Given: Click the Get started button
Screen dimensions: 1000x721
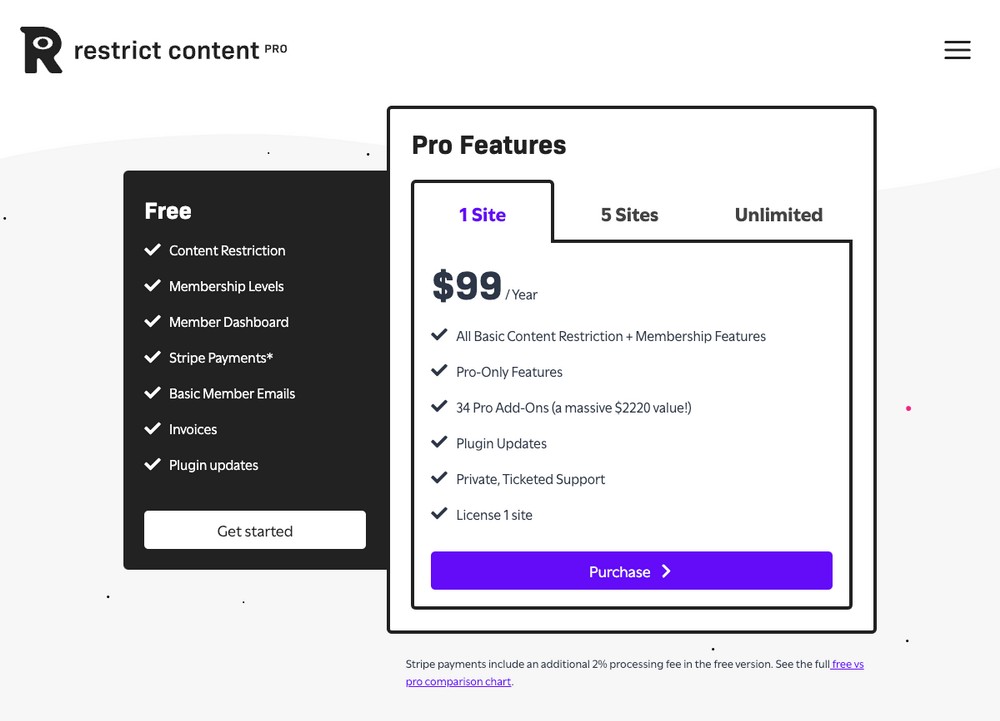Looking at the screenshot, I should (255, 530).
